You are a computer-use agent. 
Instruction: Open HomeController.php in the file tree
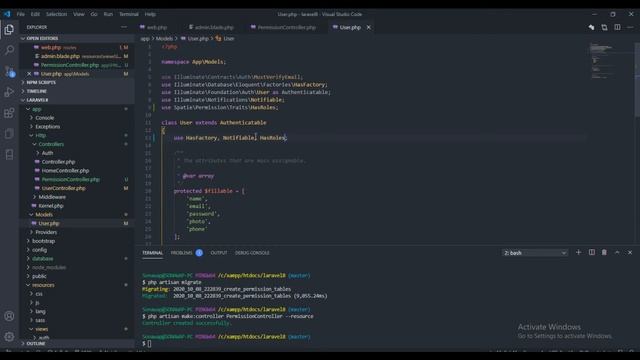click(x=65, y=171)
